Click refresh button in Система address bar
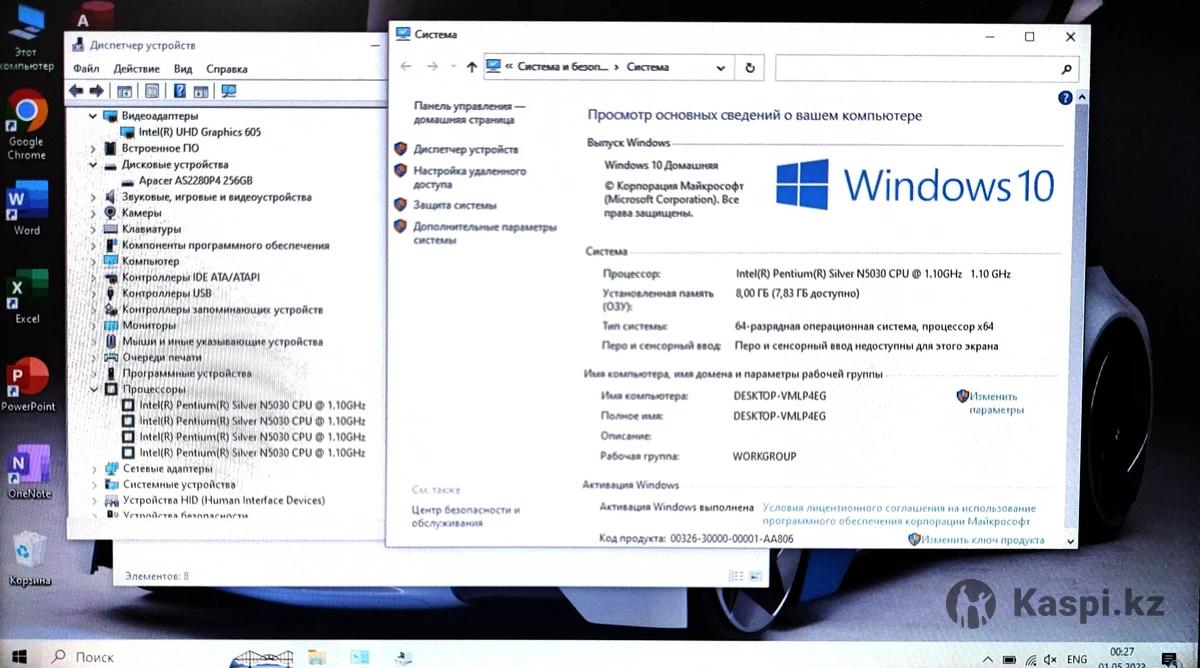This screenshot has width=1200, height=668. (x=750, y=68)
